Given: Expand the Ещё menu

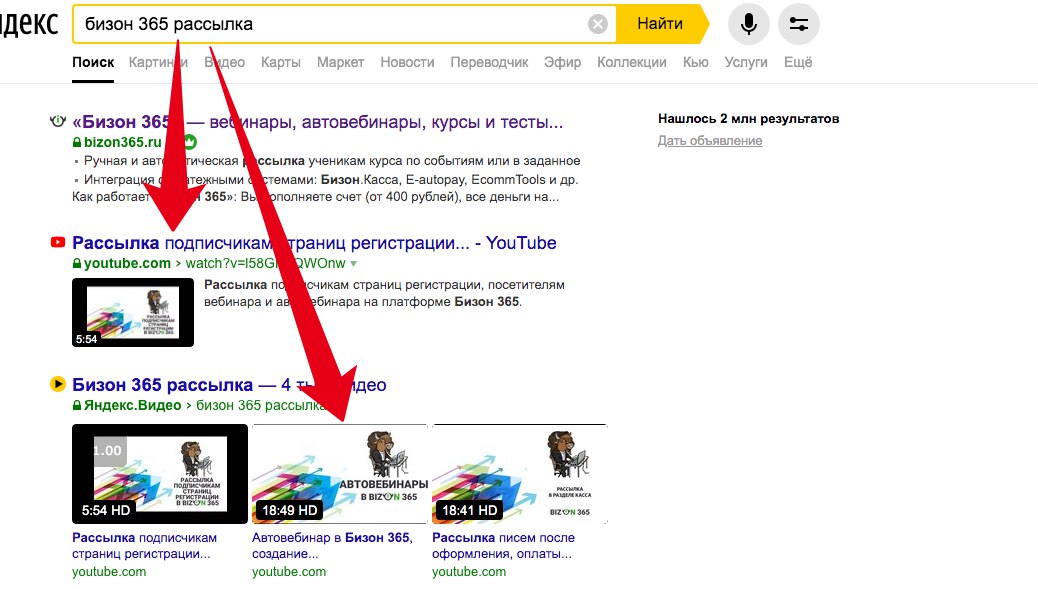Looking at the screenshot, I should [798, 62].
